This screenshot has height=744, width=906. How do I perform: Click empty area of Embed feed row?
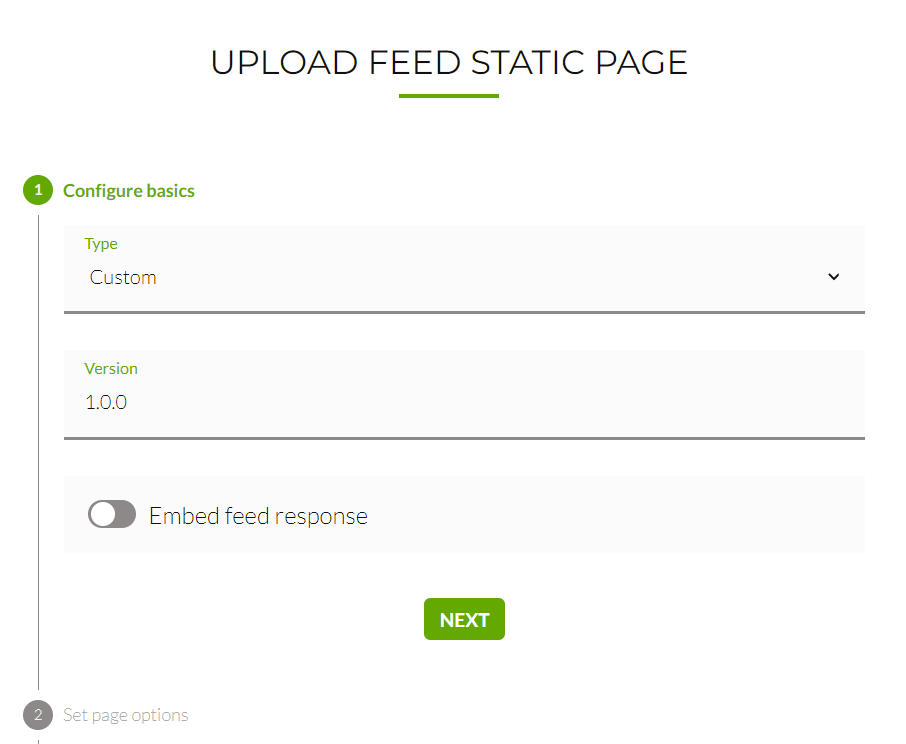(620, 515)
